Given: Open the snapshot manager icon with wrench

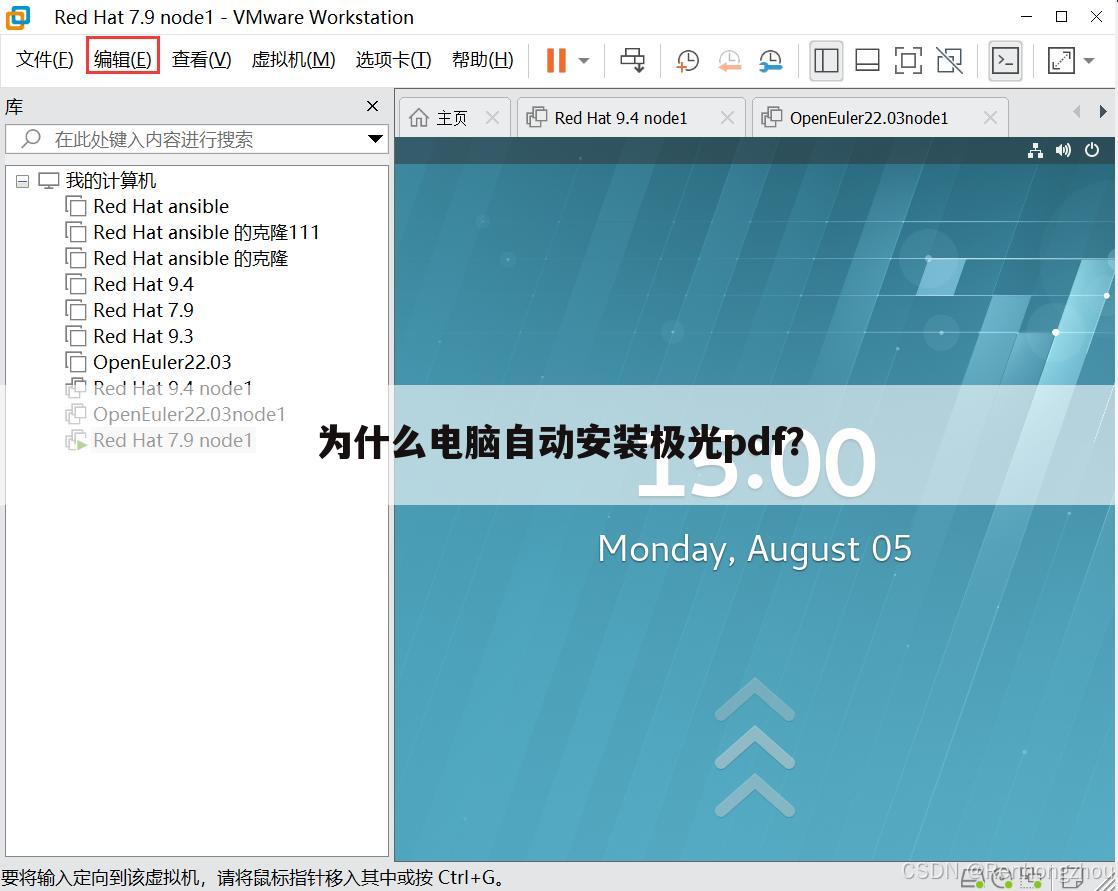Looking at the screenshot, I should (x=771, y=60).
